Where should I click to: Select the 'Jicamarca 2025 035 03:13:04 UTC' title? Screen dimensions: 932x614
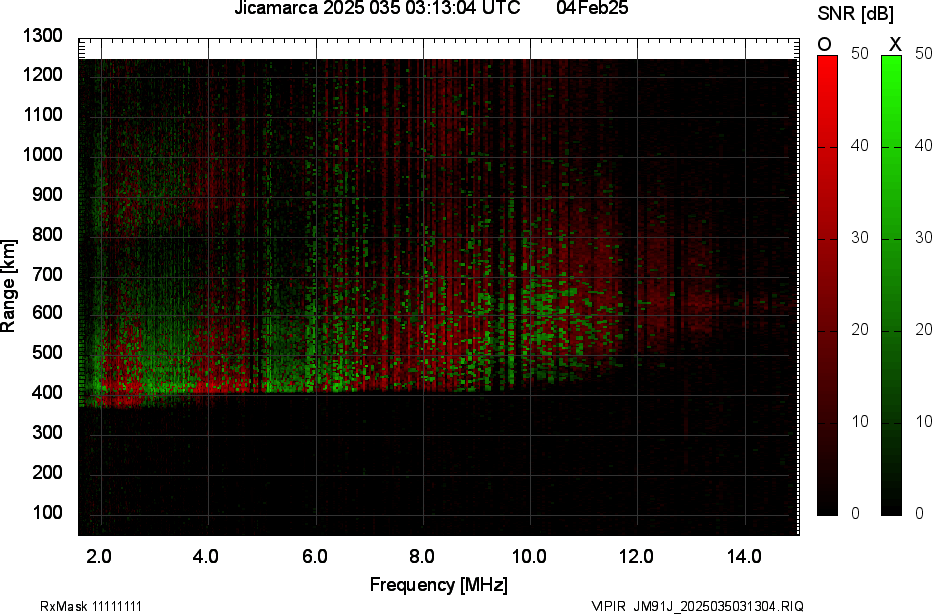click(x=377, y=9)
